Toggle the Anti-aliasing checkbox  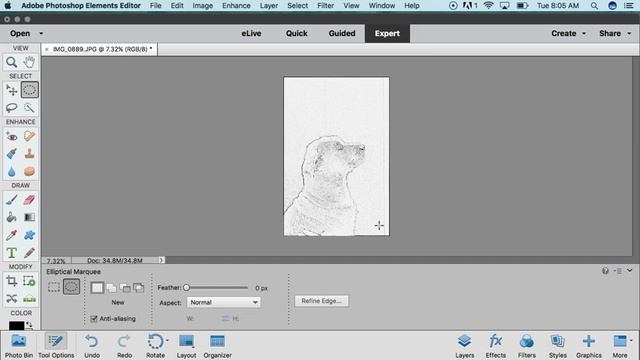pyautogui.click(x=94, y=318)
